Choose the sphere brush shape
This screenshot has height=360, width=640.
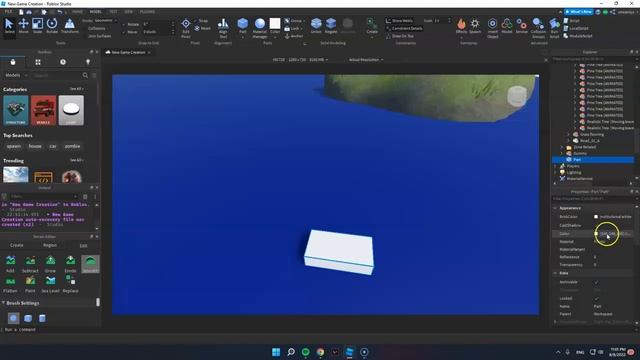pos(13,318)
